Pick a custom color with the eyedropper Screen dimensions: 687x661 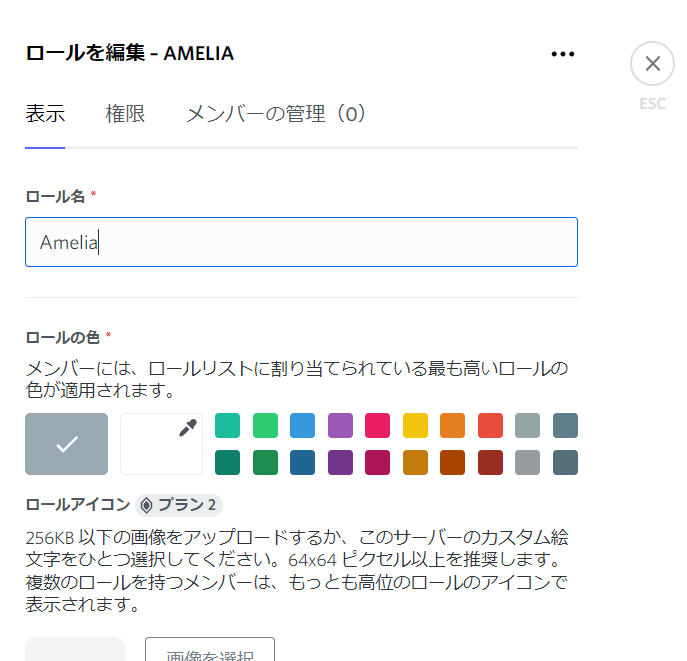[162, 444]
